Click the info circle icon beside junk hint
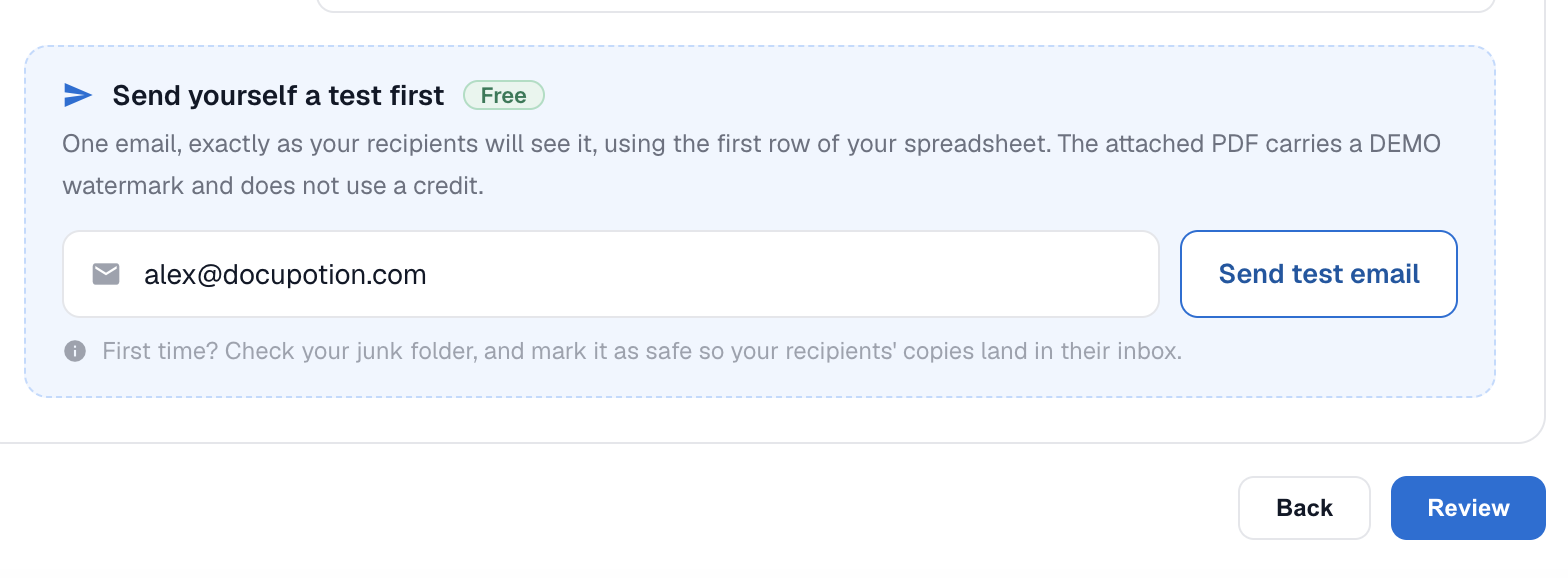The width and height of the screenshot is (1568, 578). click(x=75, y=351)
